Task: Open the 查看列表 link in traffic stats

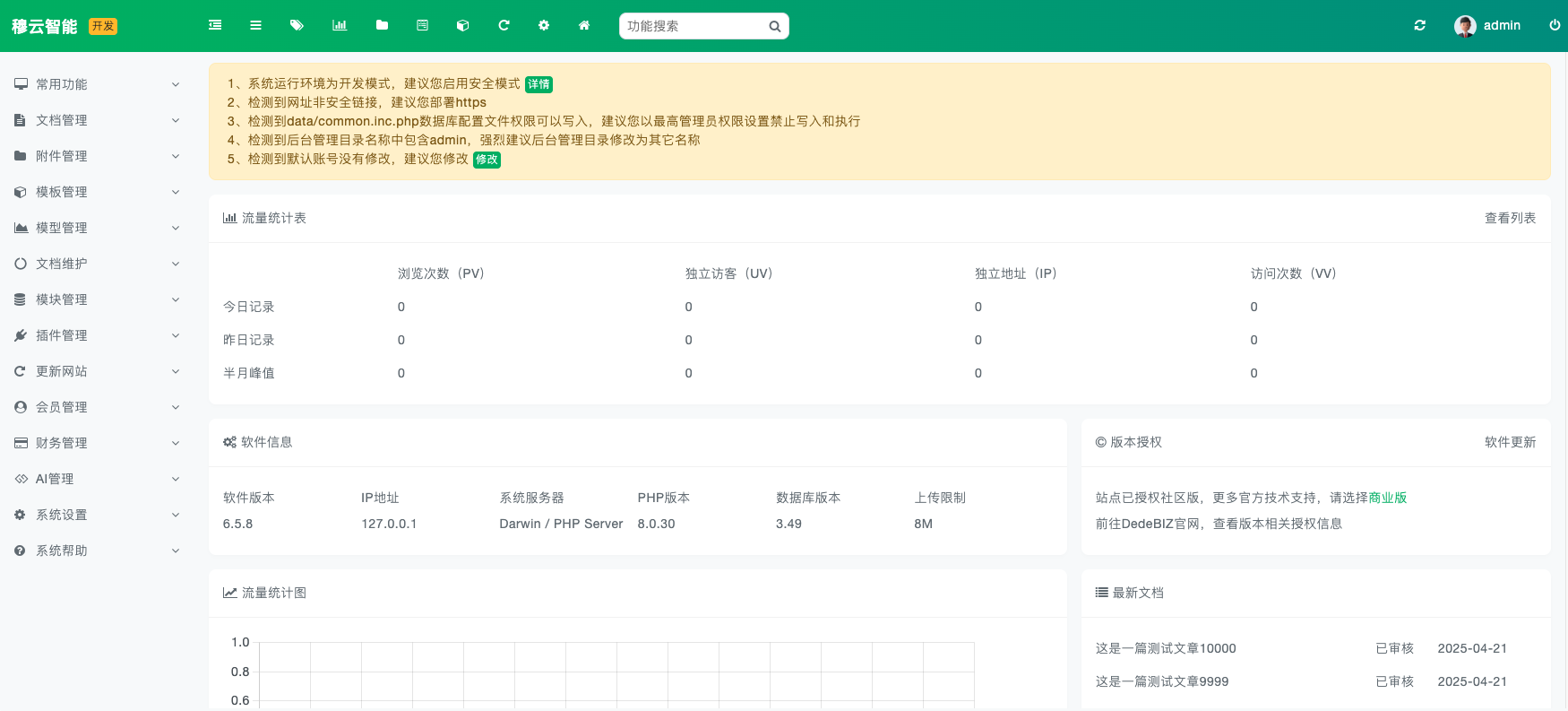Action: (1510, 218)
